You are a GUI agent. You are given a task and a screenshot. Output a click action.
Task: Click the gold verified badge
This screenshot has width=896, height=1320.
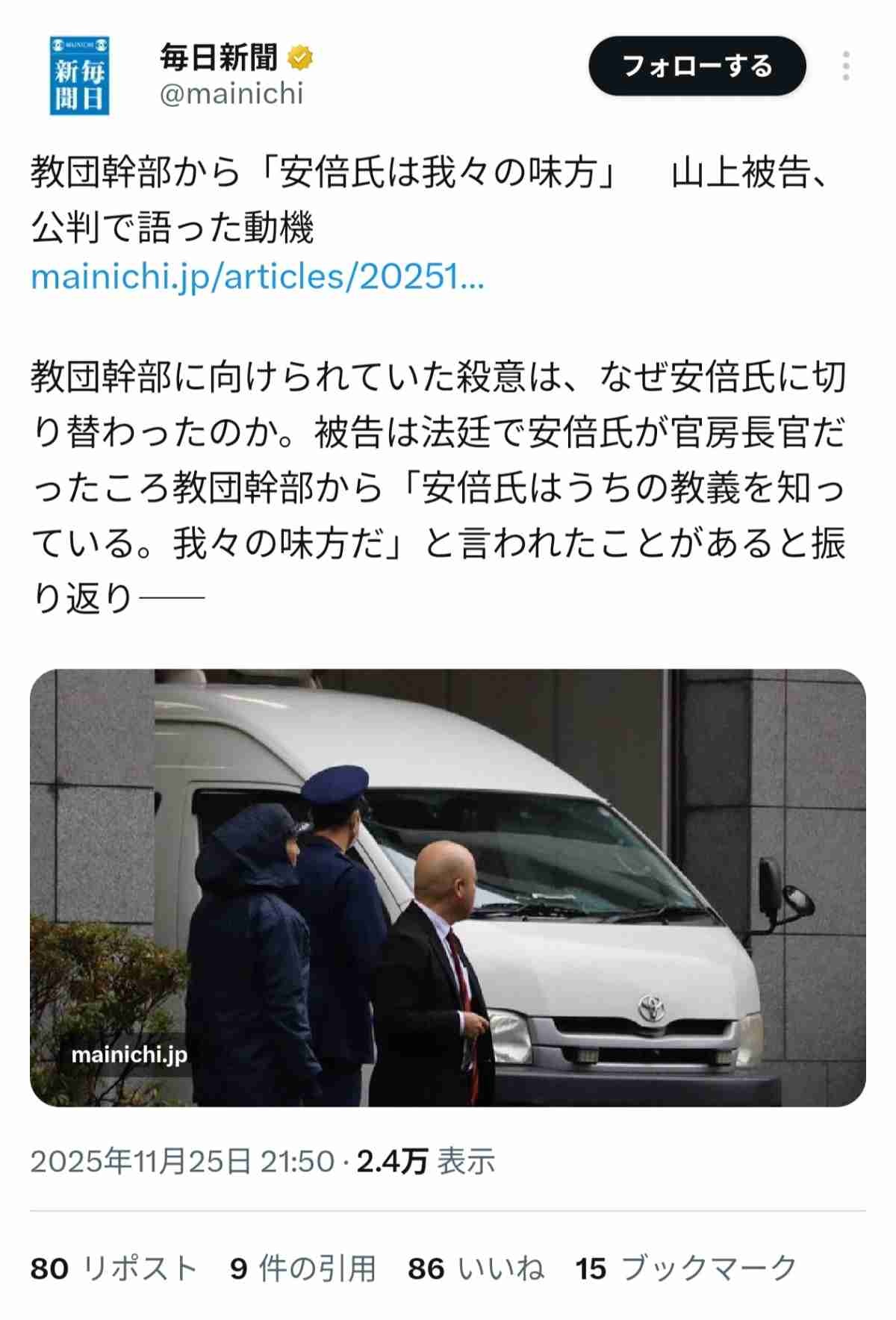point(300,57)
